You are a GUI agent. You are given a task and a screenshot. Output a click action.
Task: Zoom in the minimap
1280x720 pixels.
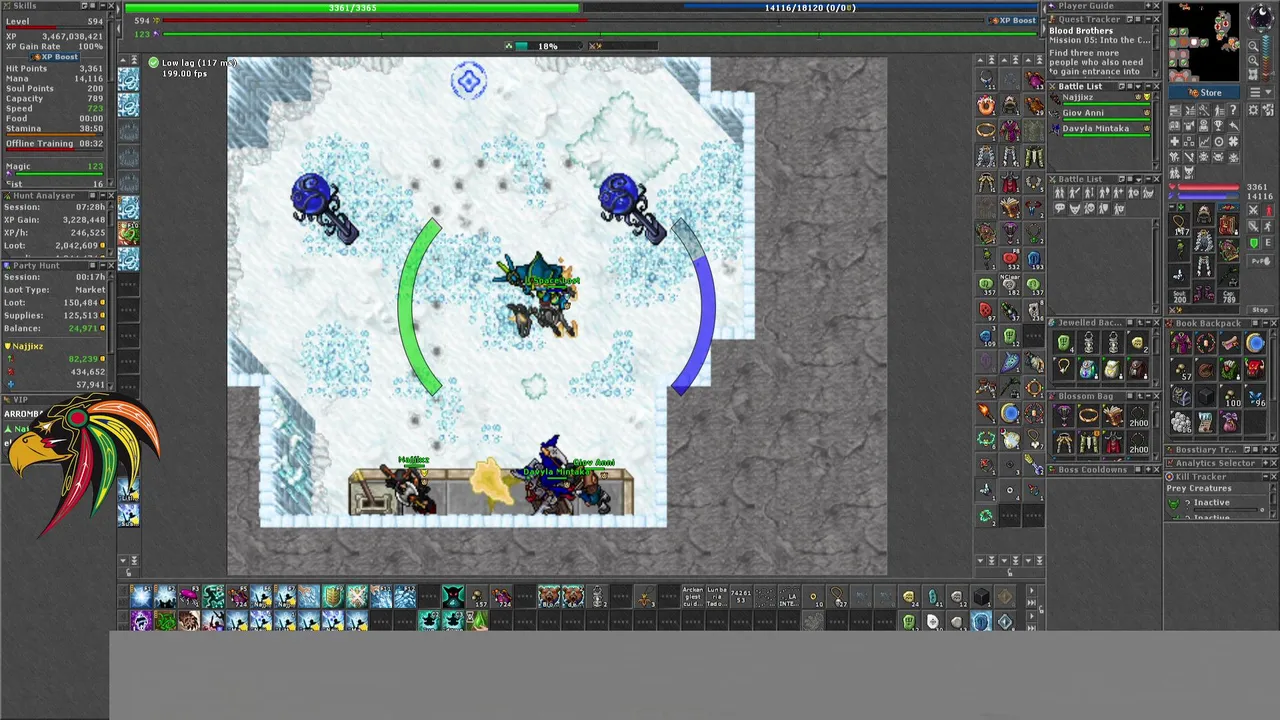point(1253,60)
